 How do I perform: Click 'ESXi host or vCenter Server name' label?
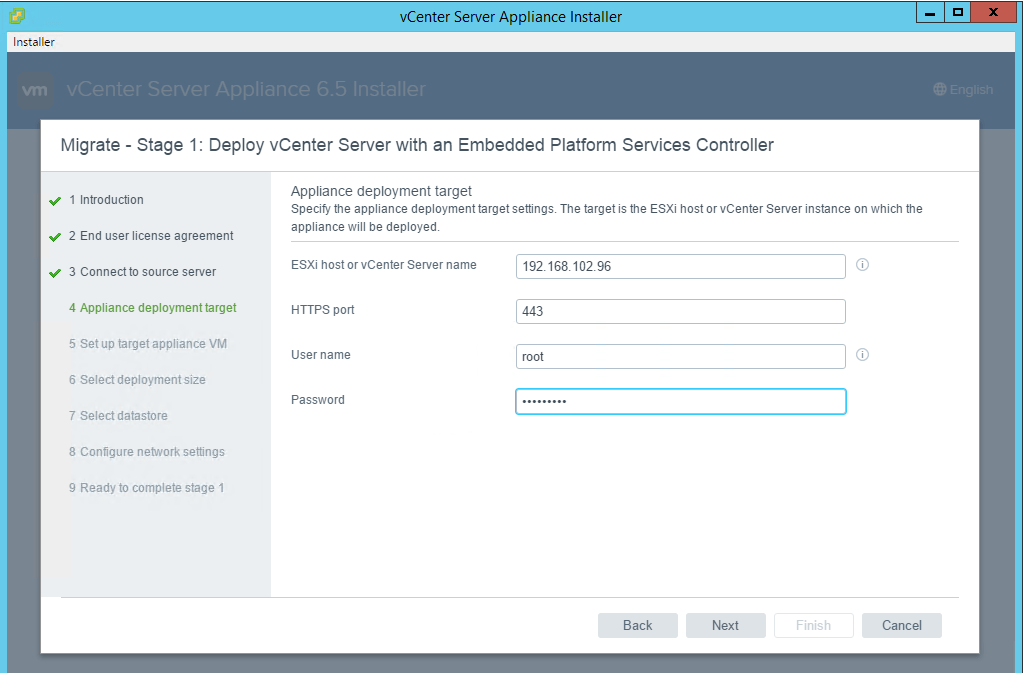pos(384,265)
